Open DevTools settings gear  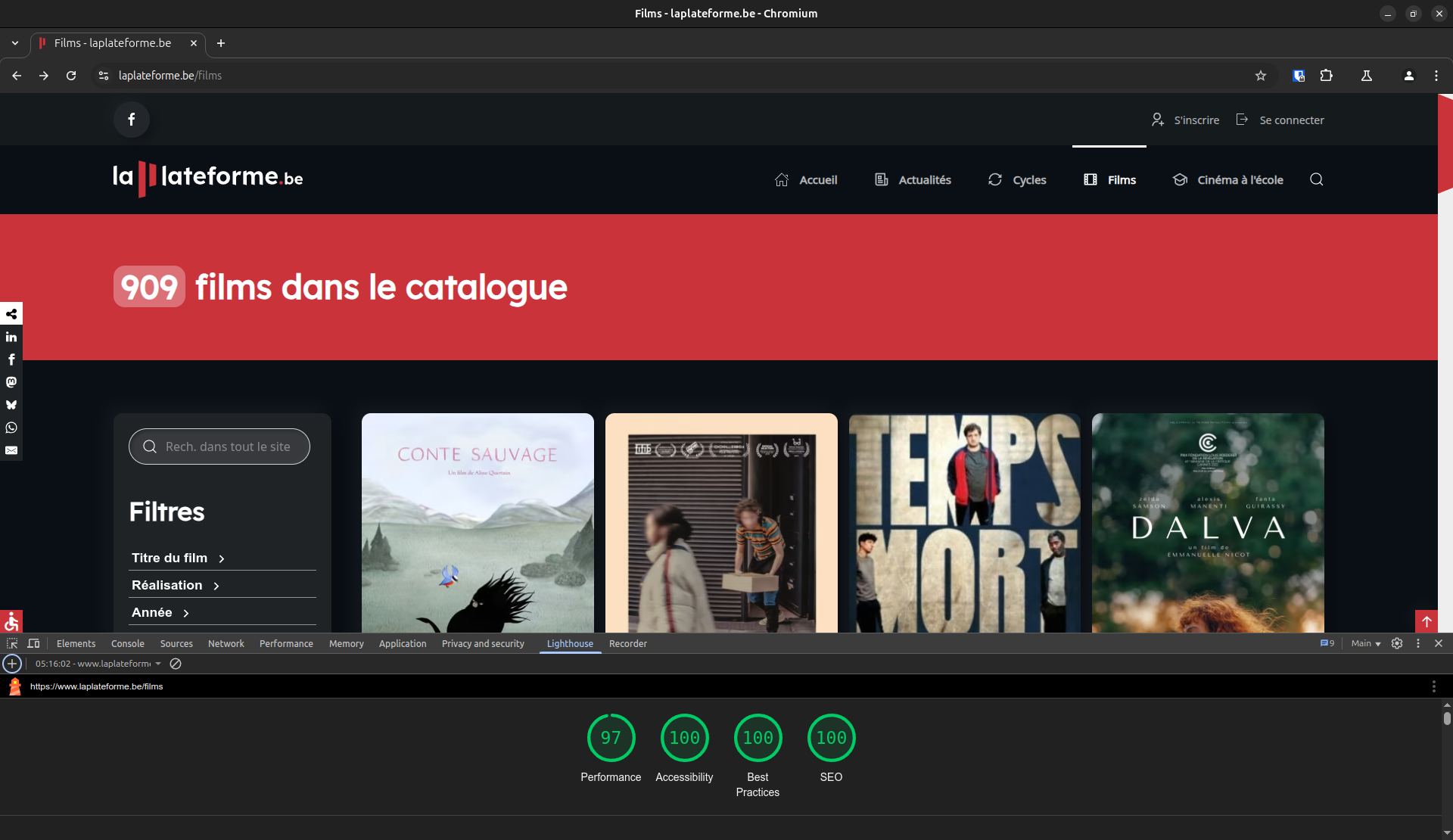click(1397, 643)
